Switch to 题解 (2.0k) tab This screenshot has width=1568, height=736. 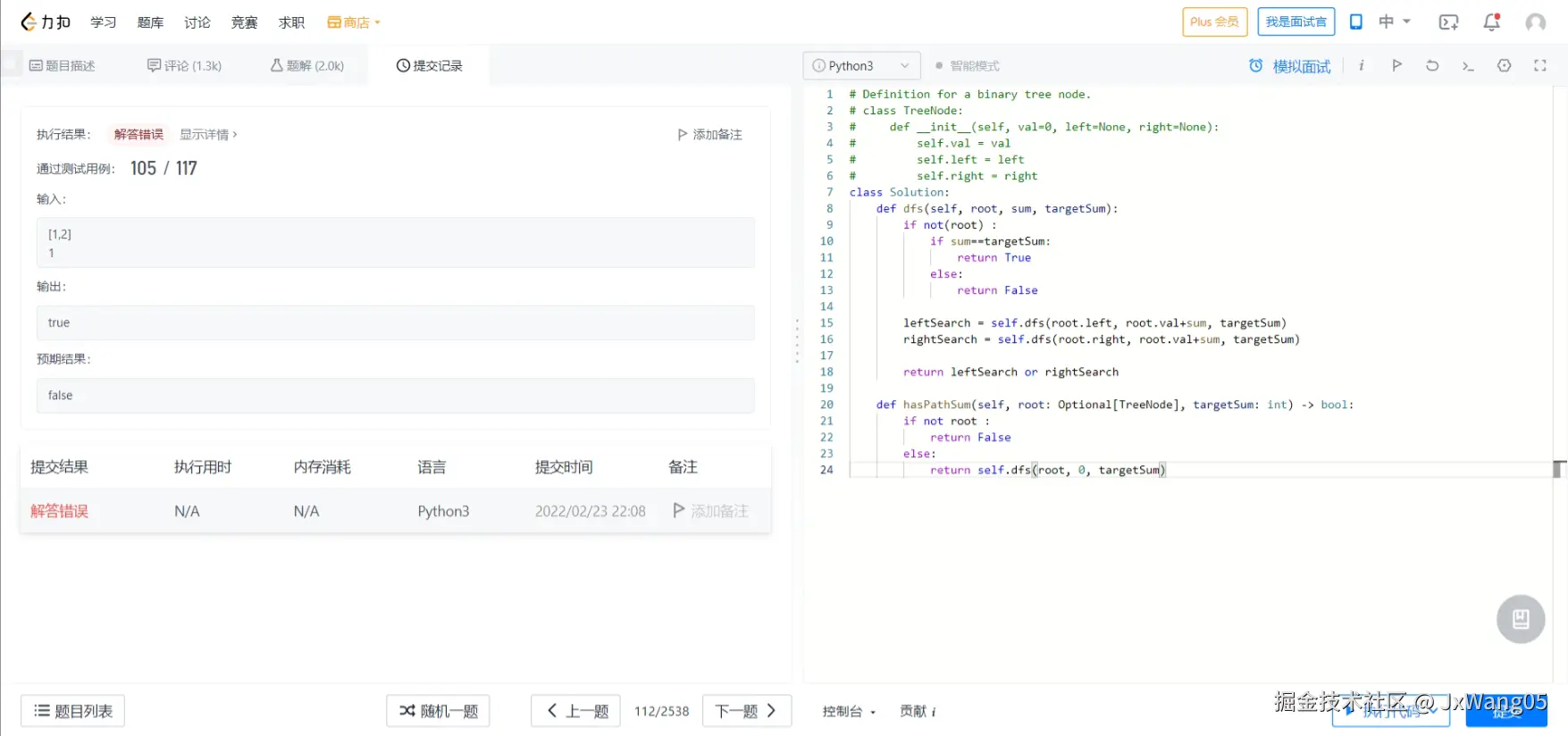coord(307,66)
